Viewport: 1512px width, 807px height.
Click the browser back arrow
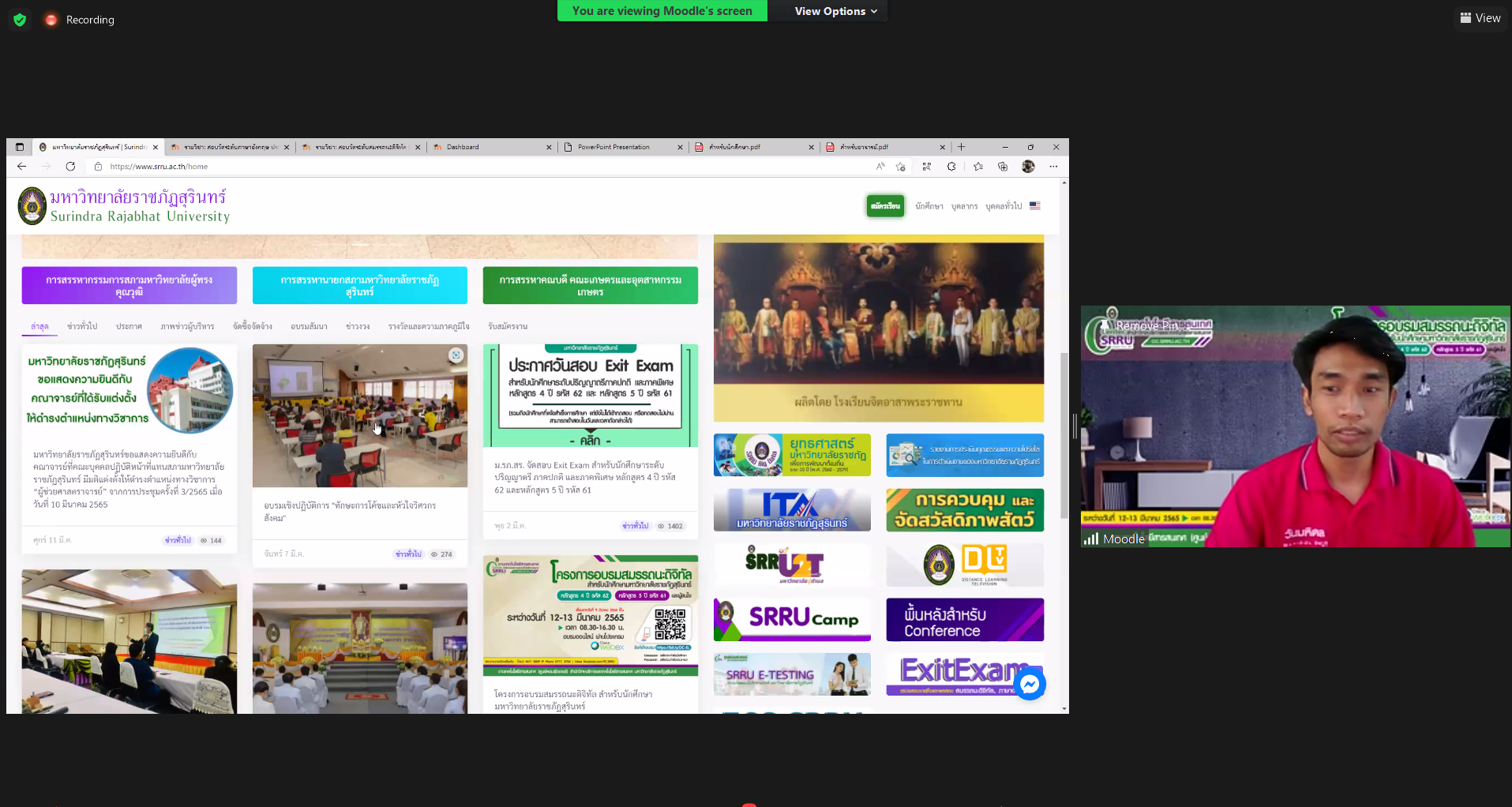point(22,167)
